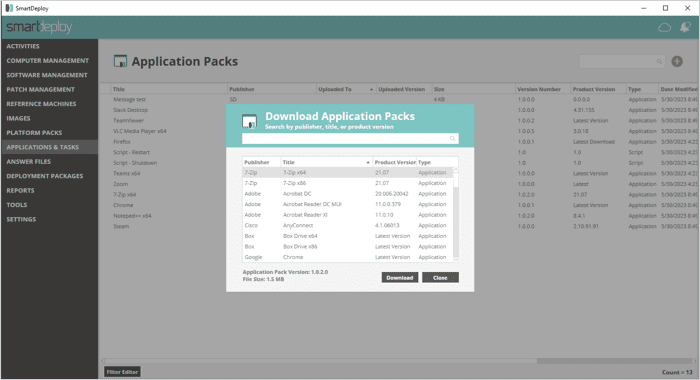Select AnyConnect row in dialog

point(348,225)
